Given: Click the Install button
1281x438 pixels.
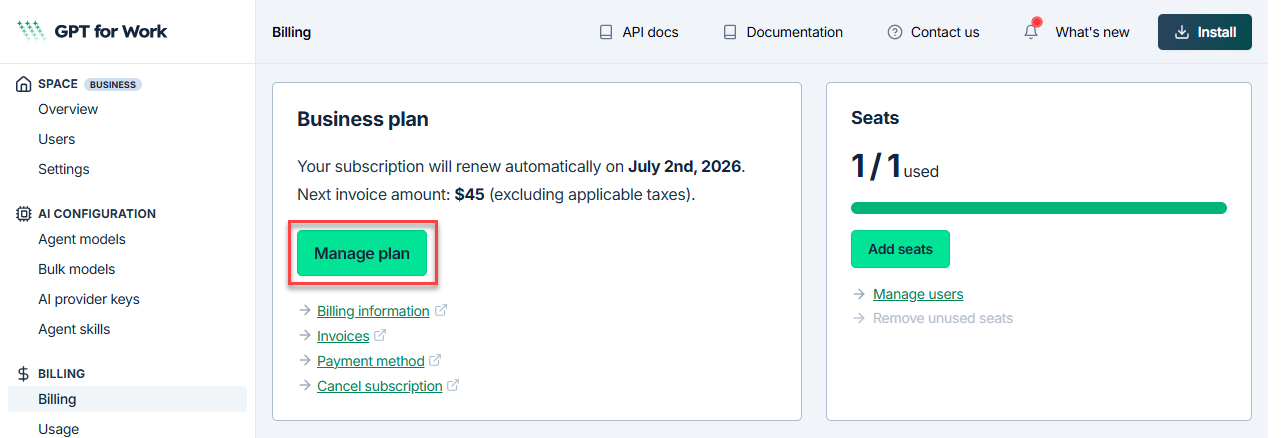Looking at the screenshot, I should [x=1204, y=32].
